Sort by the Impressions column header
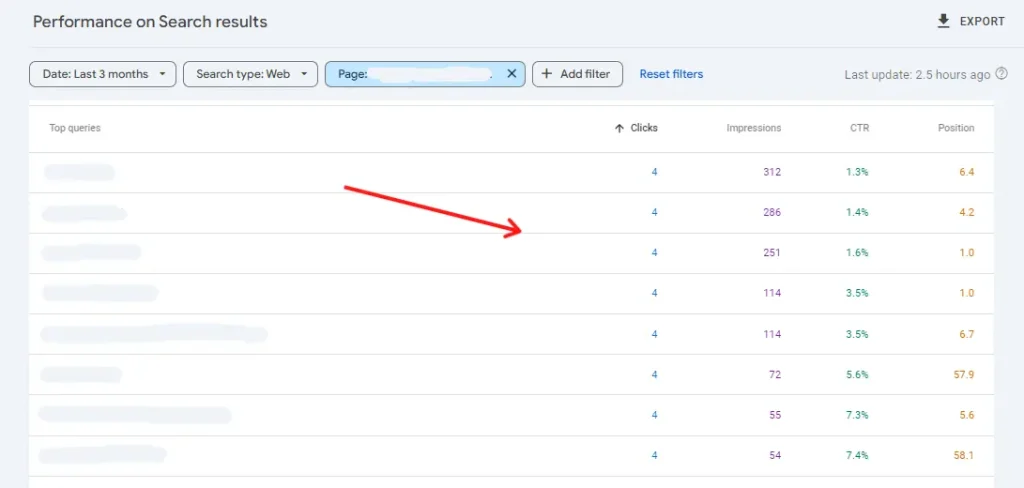Screen dimensions: 1024x488 point(754,128)
